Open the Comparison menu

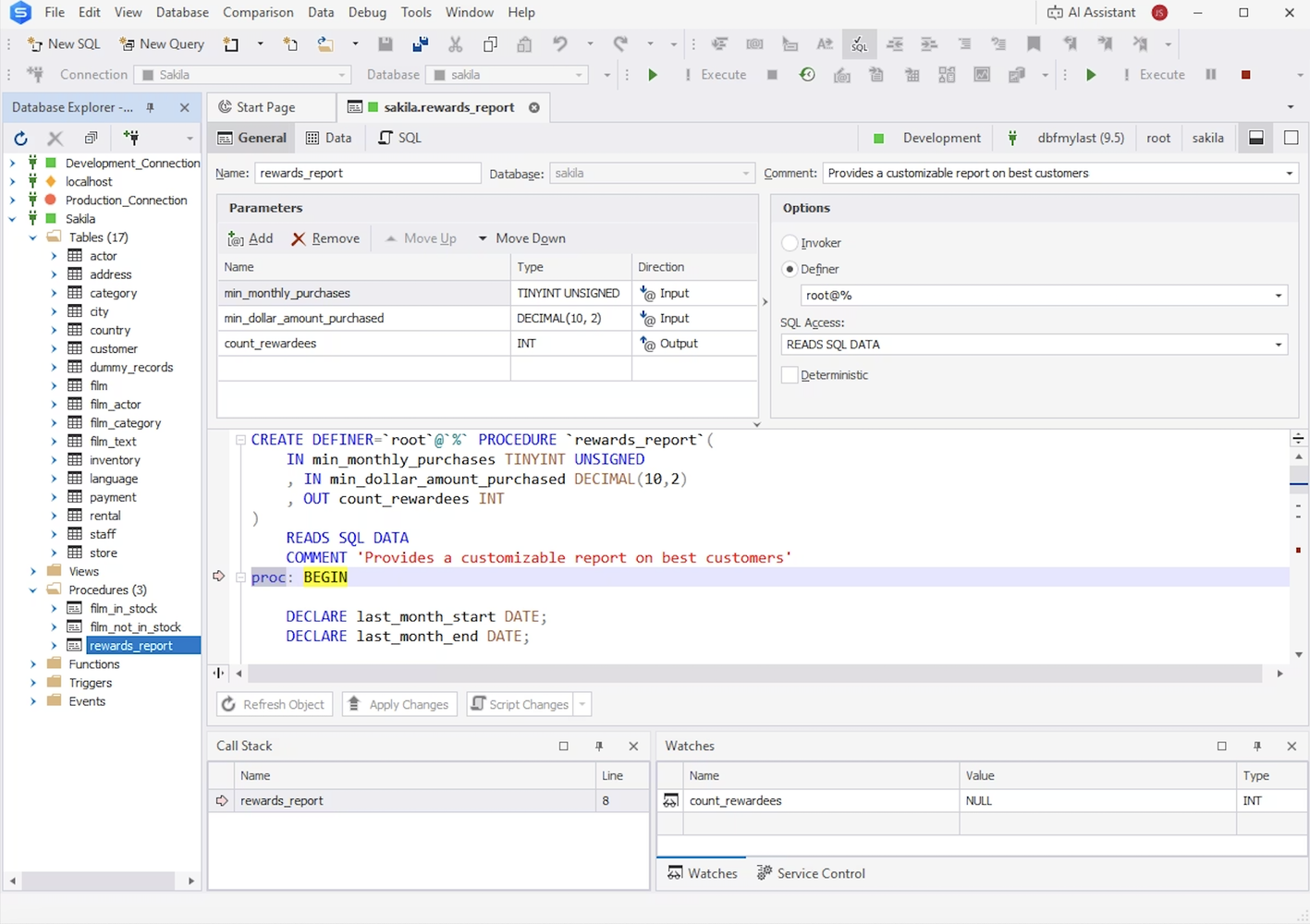pos(258,12)
